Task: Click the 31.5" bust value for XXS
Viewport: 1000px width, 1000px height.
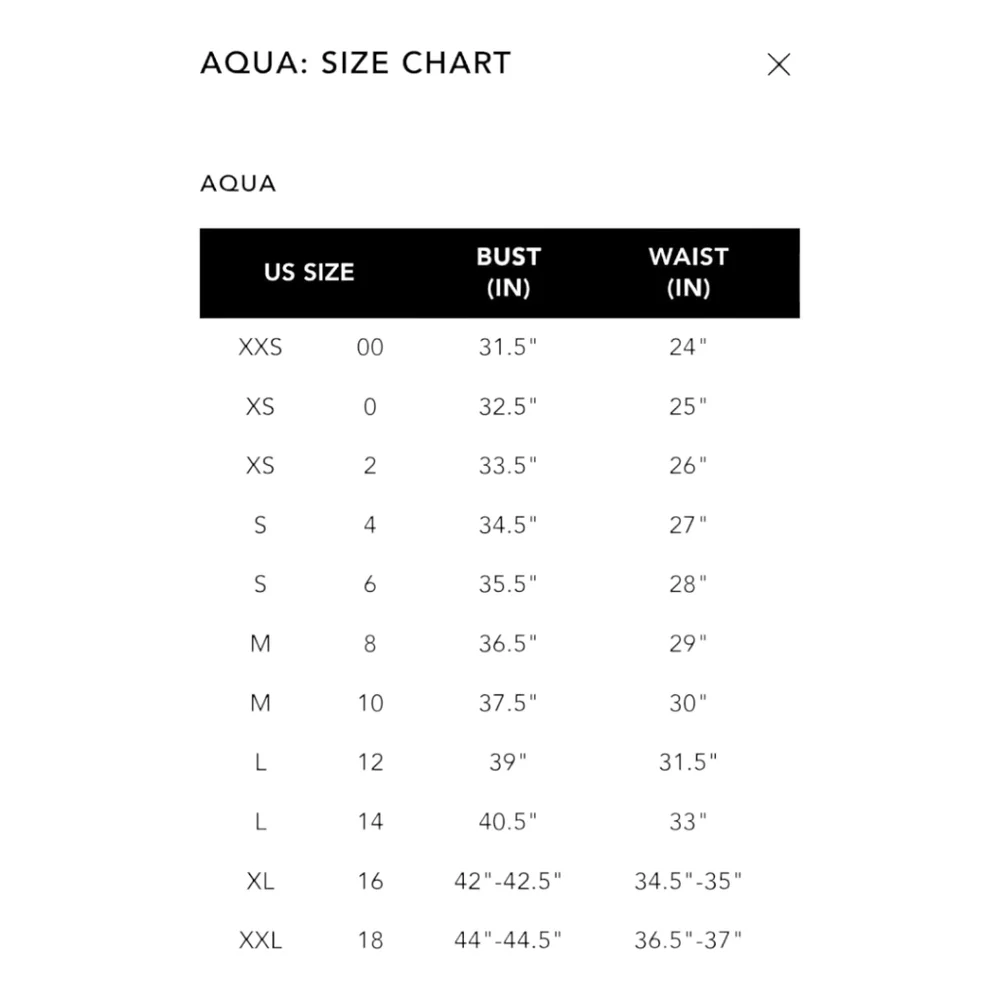Action: click(508, 348)
